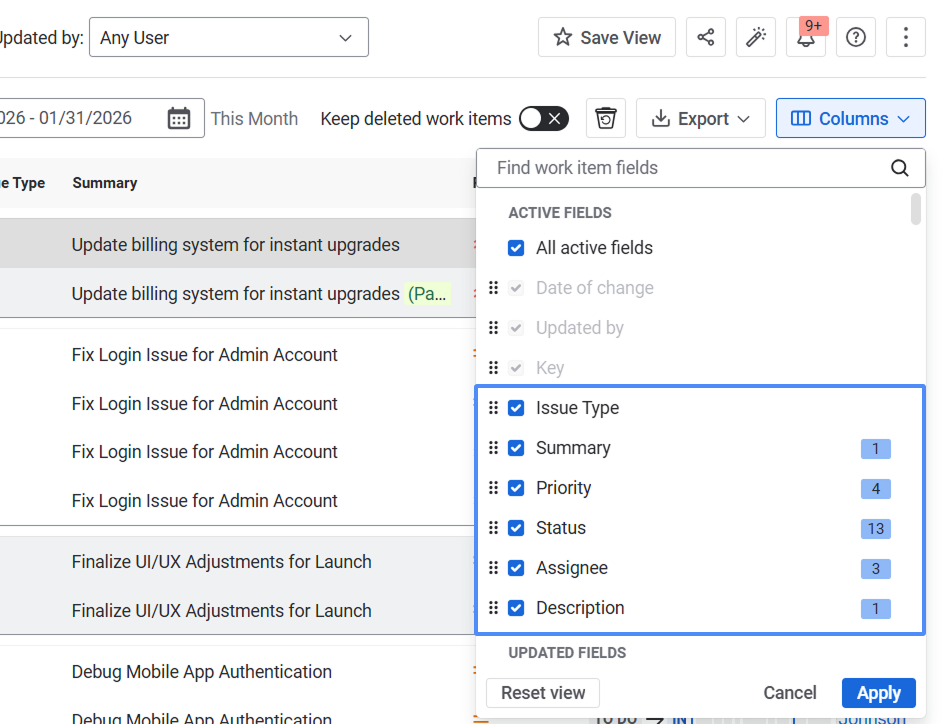The height and width of the screenshot is (724, 947).
Task: Uncheck the All active fields checkbox
Action: pos(516,248)
